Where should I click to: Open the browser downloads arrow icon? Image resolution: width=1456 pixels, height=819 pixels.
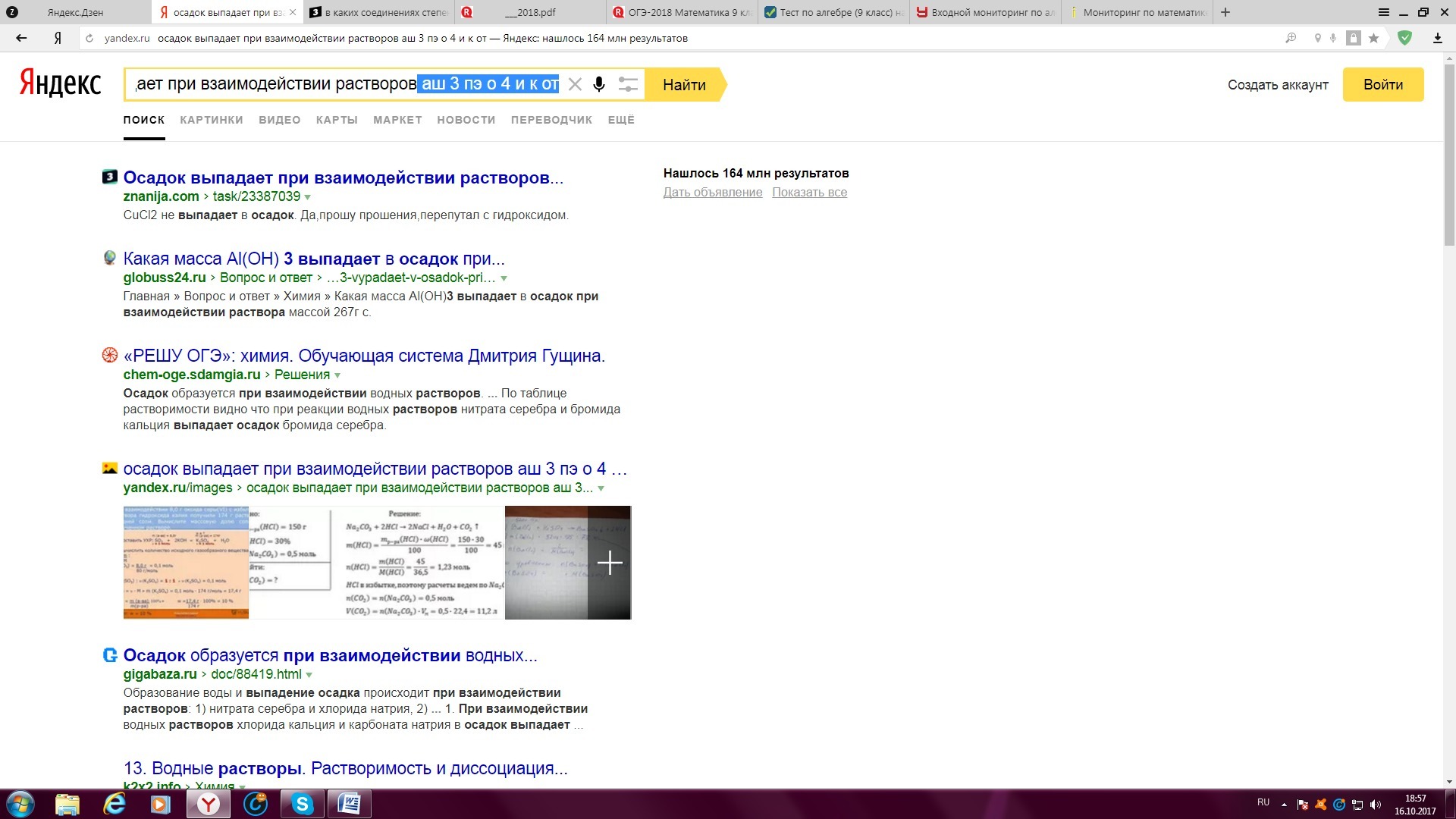(1437, 38)
